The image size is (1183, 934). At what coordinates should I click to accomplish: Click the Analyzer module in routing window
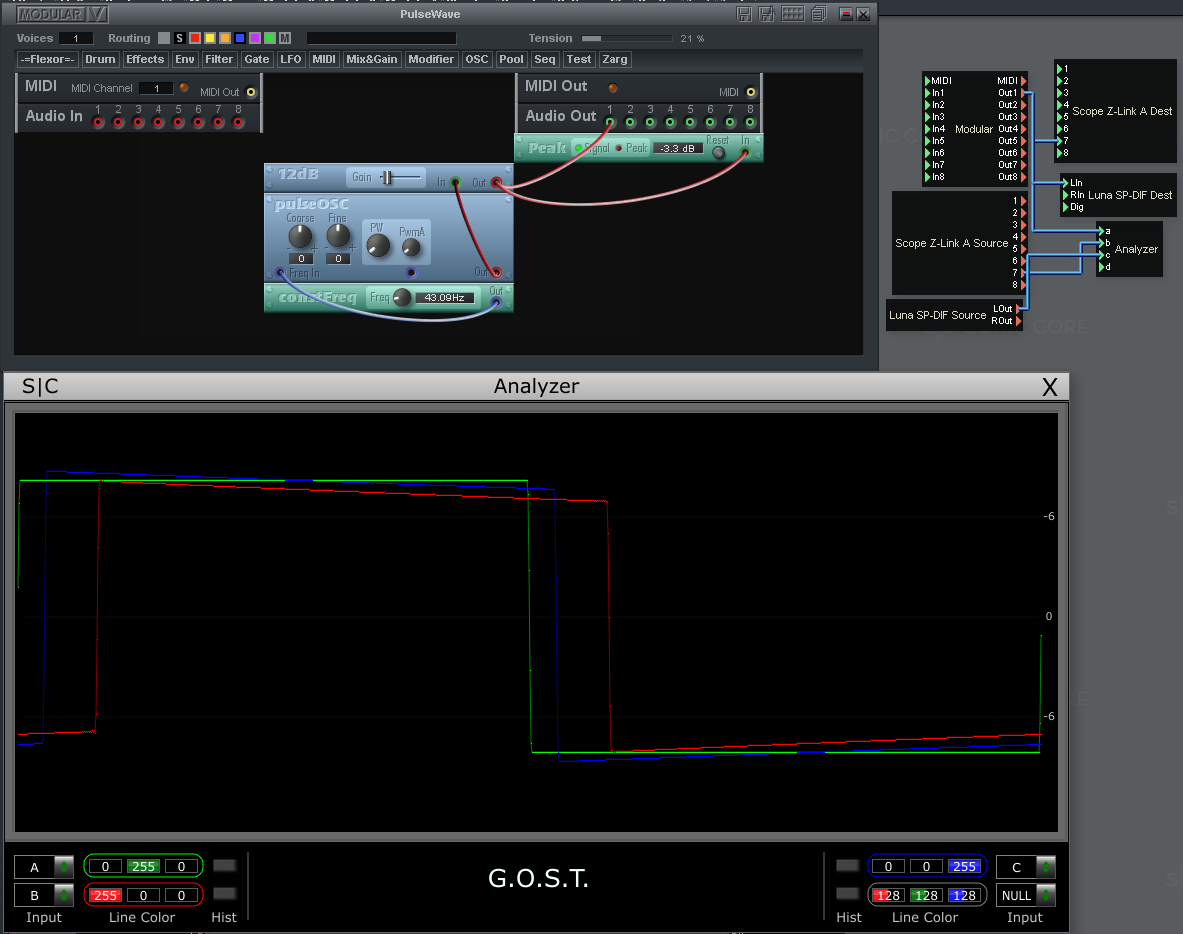tap(1129, 249)
